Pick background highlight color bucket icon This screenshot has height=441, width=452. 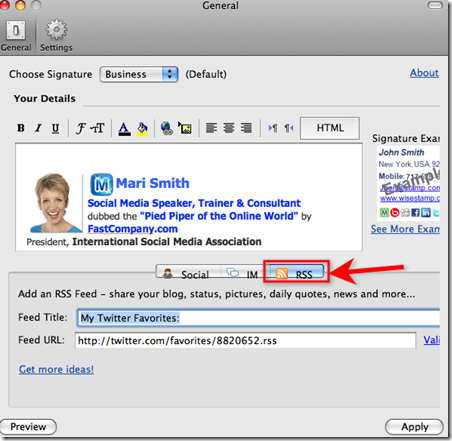pyautogui.click(x=142, y=129)
